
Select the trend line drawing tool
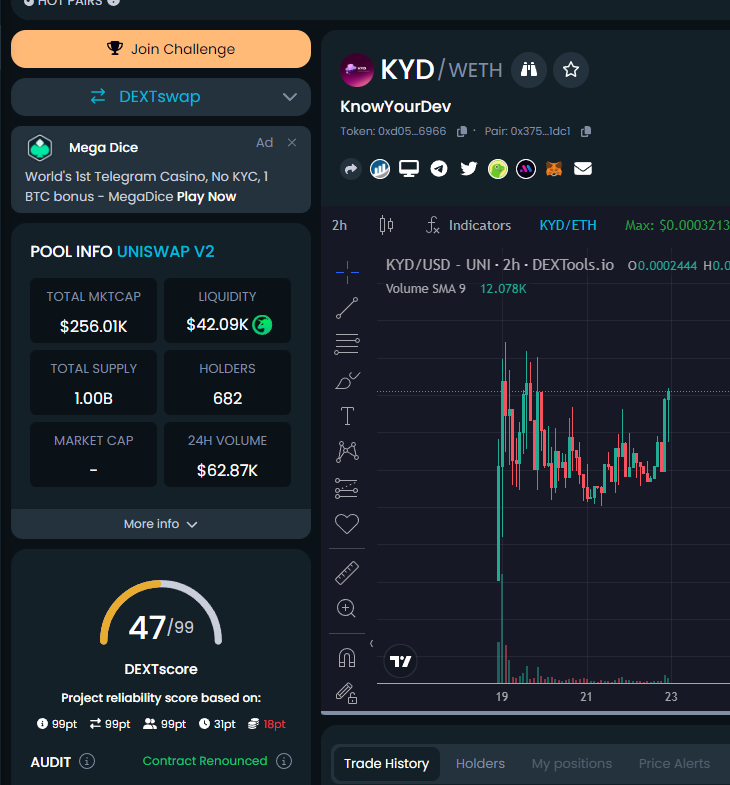(347, 308)
